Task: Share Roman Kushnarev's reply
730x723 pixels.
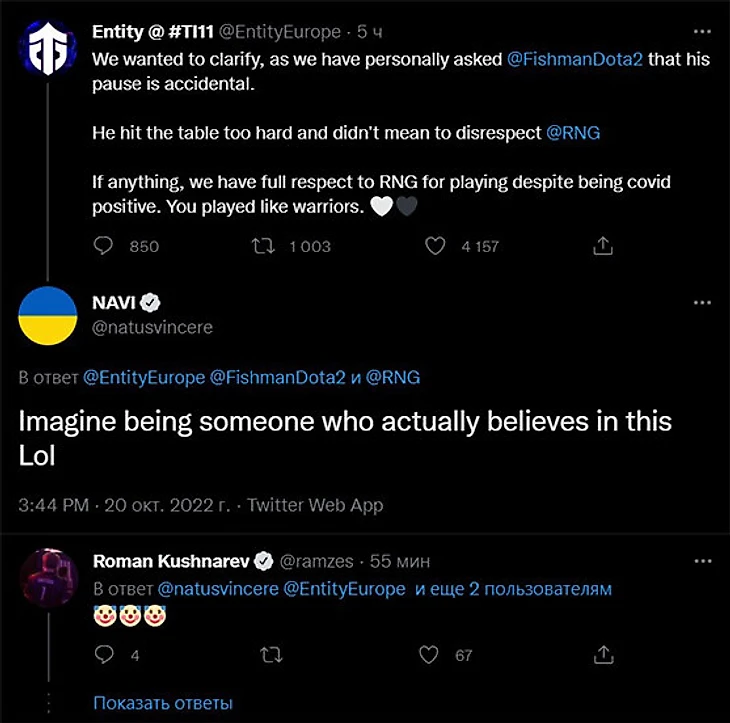Action: pos(603,655)
